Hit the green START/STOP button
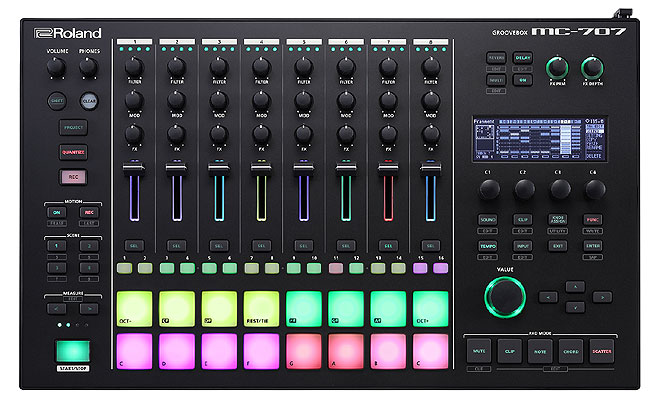The height and width of the screenshot is (408, 660). 73,351
